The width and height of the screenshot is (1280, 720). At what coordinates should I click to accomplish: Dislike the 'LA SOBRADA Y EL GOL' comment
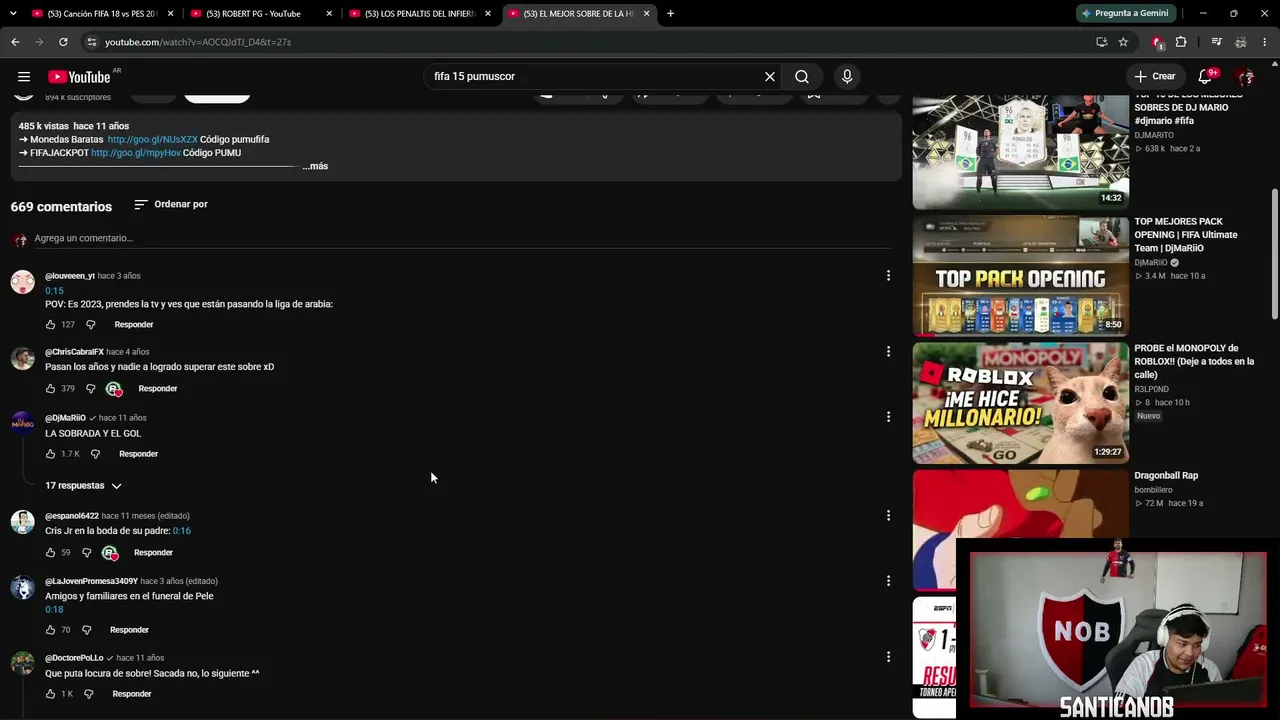(95, 454)
